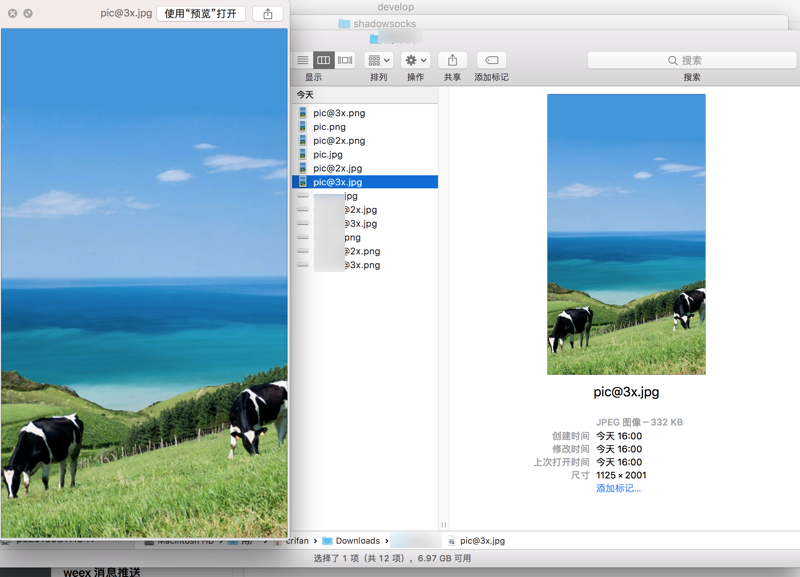Select file pic@2x.jpg in list
Viewport: 800px width, 577px height.
[x=365, y=168]
